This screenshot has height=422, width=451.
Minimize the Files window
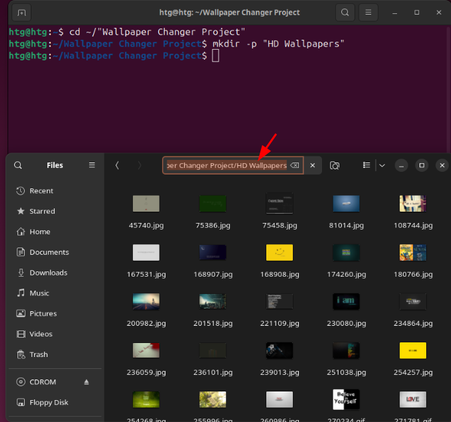(401, 165)
